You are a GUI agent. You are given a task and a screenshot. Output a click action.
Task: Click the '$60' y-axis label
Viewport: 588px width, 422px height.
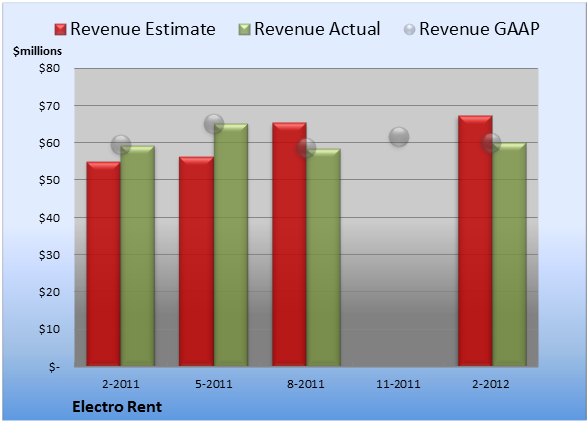click(49, 143)
